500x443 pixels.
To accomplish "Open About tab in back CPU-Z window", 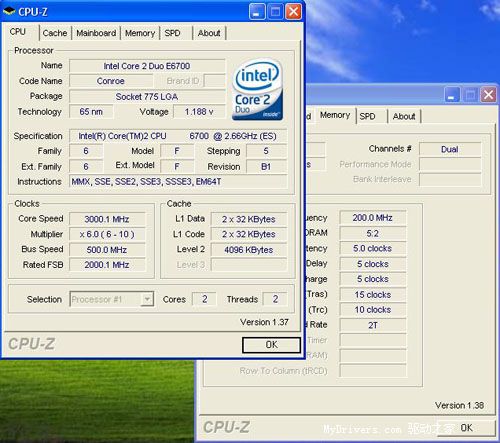I will click(404, 116).
